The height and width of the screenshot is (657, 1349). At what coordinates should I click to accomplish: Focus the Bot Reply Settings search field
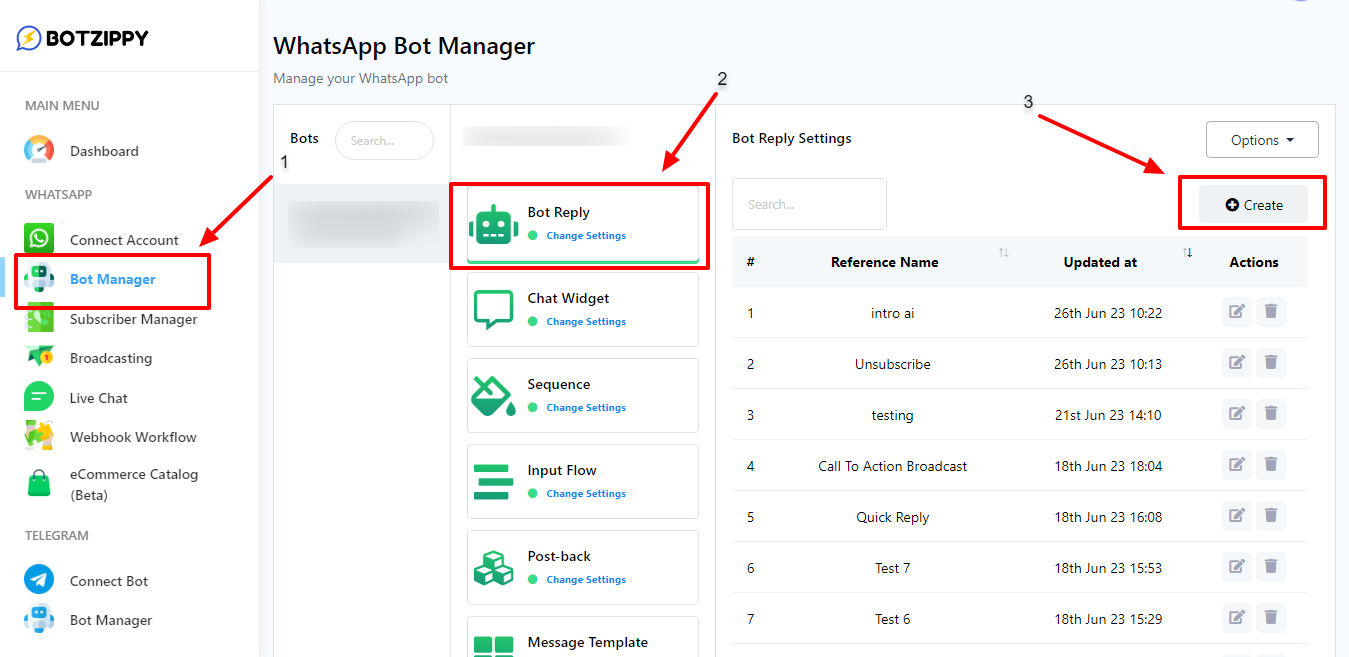coord(809,204)
